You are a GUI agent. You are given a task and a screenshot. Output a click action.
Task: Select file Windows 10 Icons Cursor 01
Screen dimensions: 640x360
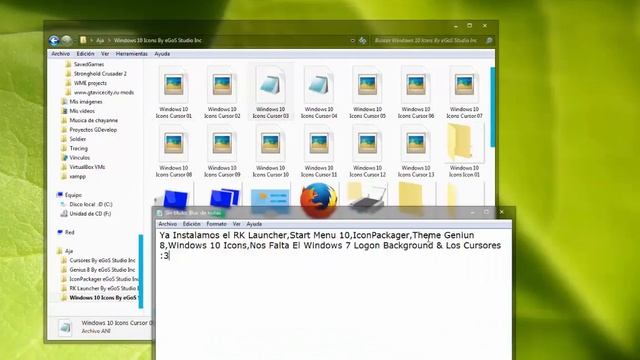[x=173, y=92]
